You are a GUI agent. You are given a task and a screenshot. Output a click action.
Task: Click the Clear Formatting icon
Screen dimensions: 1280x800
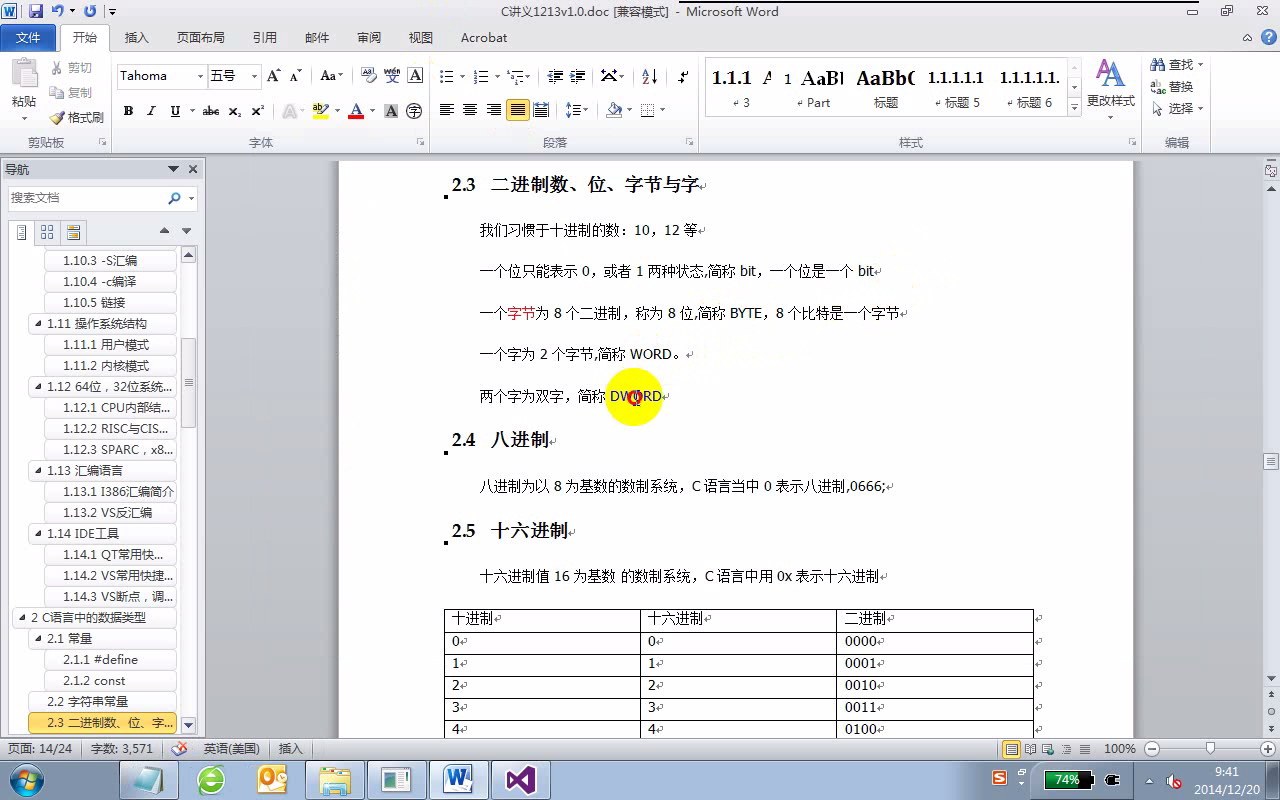click(x=368, y=76)
